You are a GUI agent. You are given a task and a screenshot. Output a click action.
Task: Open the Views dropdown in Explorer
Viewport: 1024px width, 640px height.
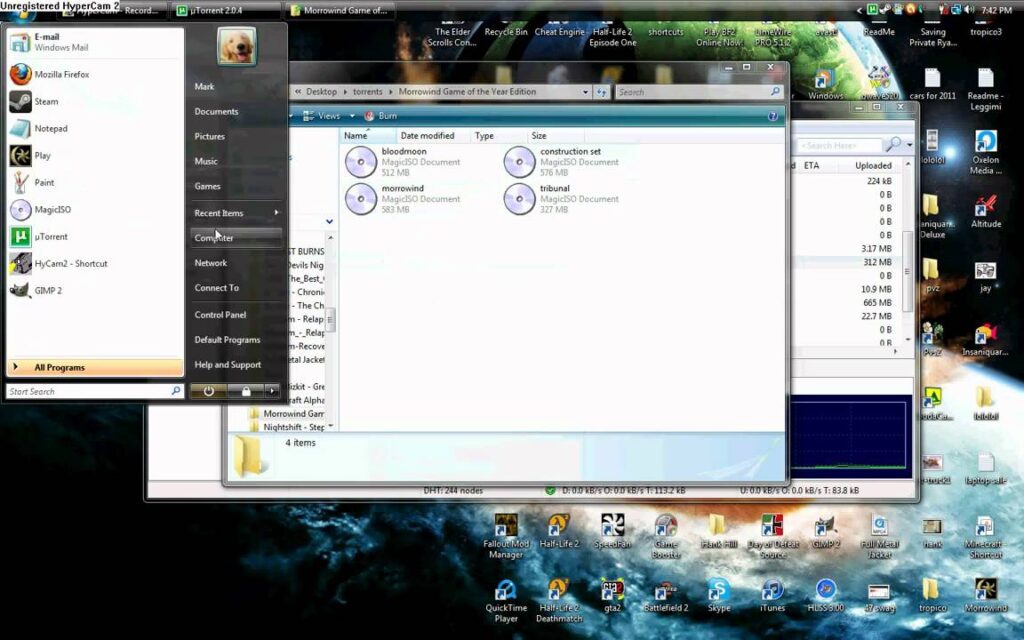tap(327, 115)
